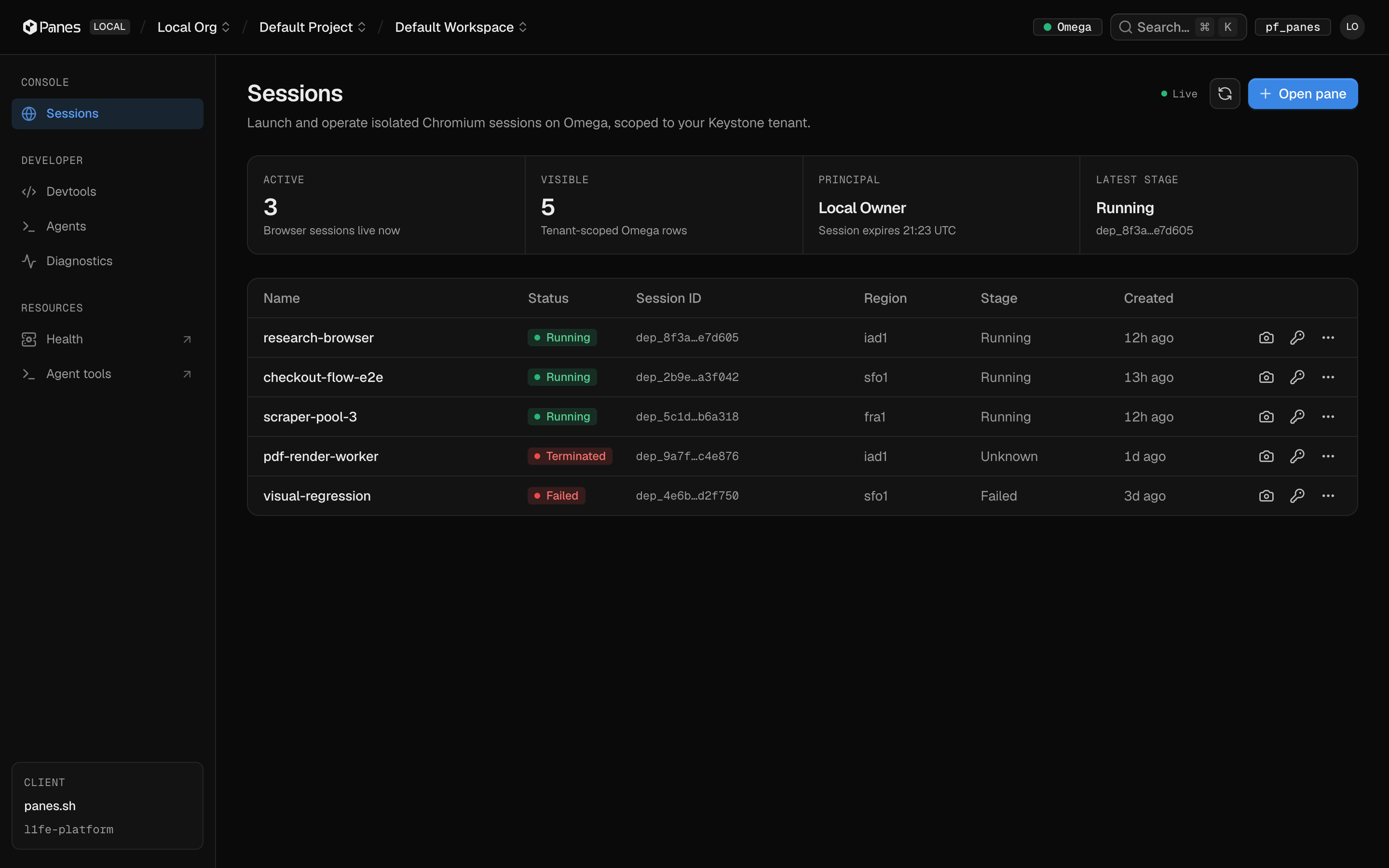
Task: Click the Created column header
Action: [1148, 298]
